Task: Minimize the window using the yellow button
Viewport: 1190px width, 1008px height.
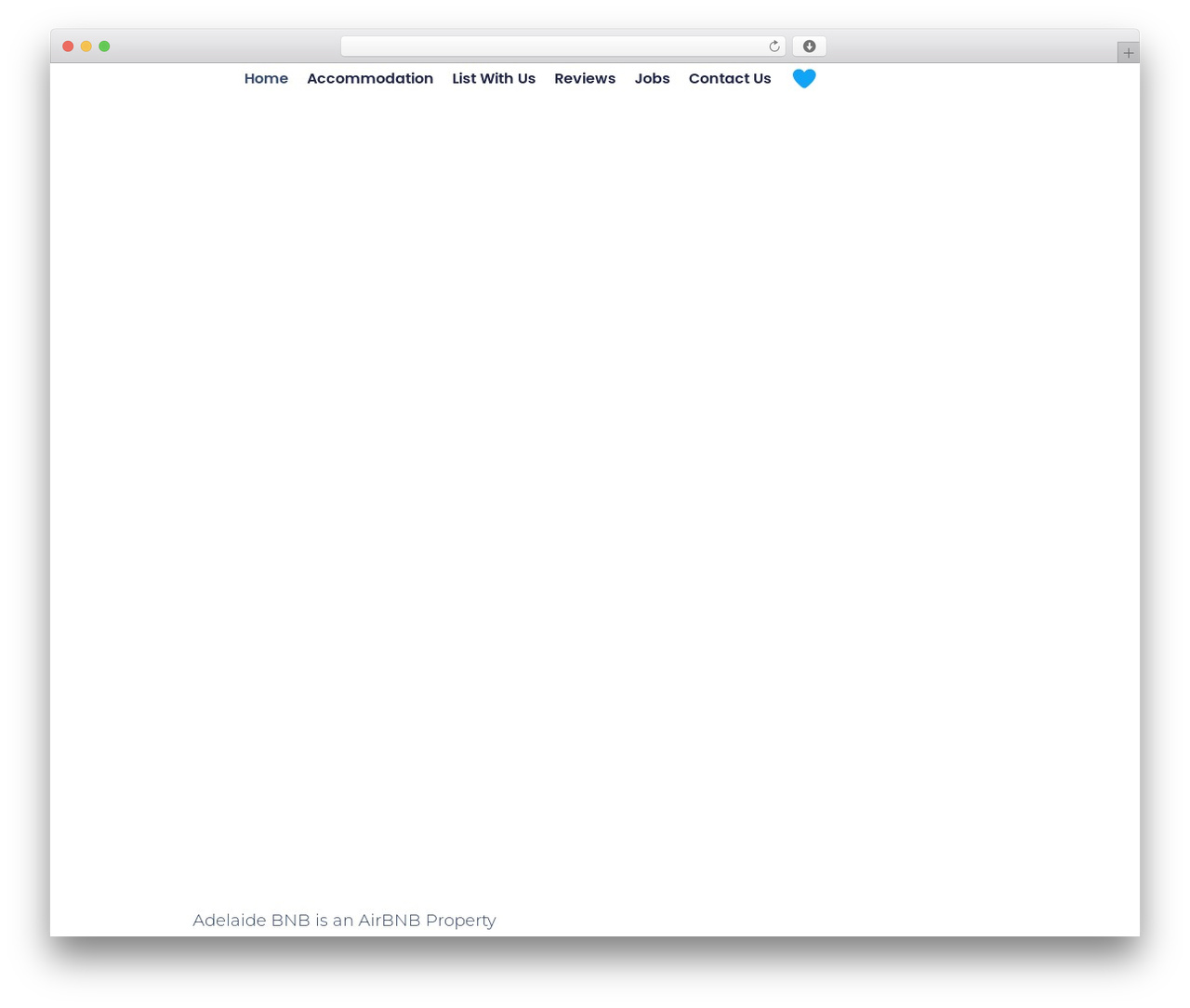Action: pyautogui.click(x=86, y=46)
